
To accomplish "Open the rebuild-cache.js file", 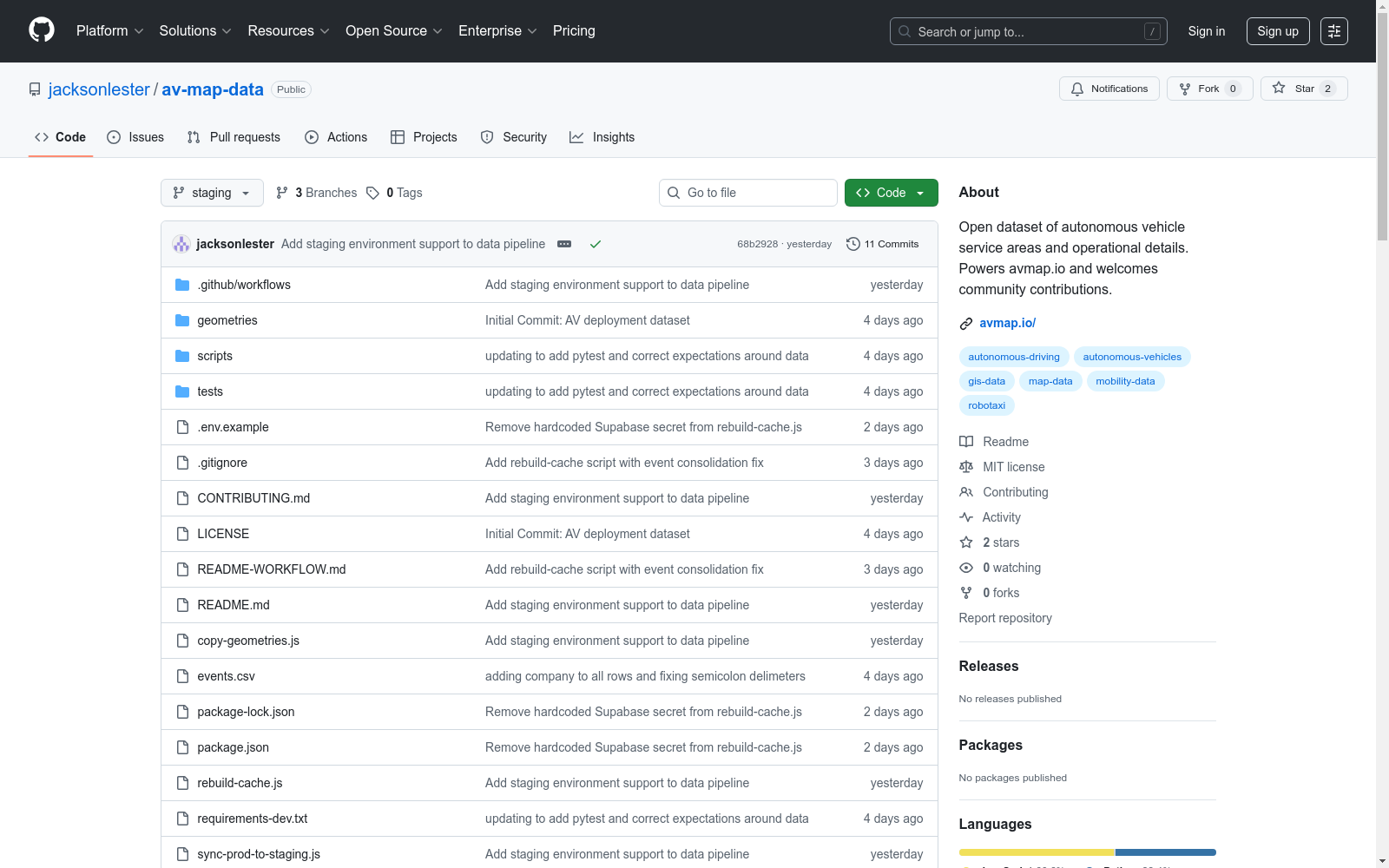I will (x=240, y=783).
